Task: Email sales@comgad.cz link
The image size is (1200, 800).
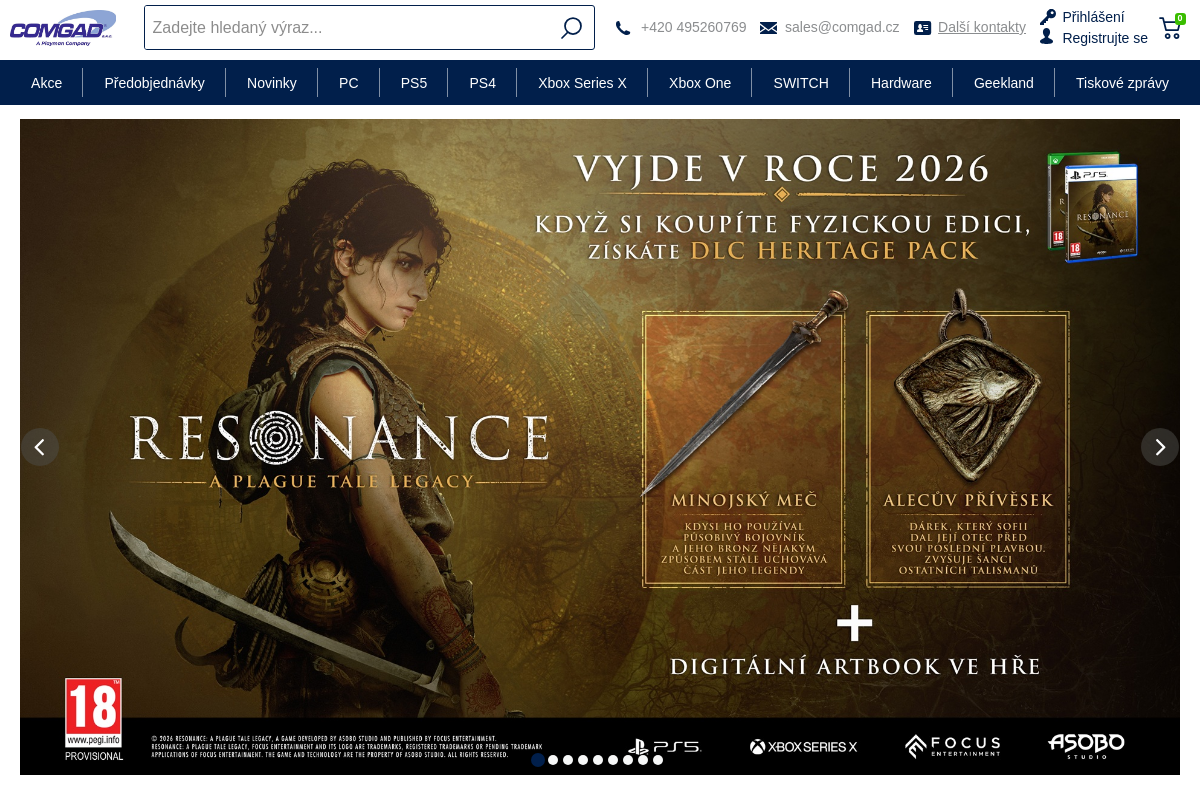Action: (842, 27)
